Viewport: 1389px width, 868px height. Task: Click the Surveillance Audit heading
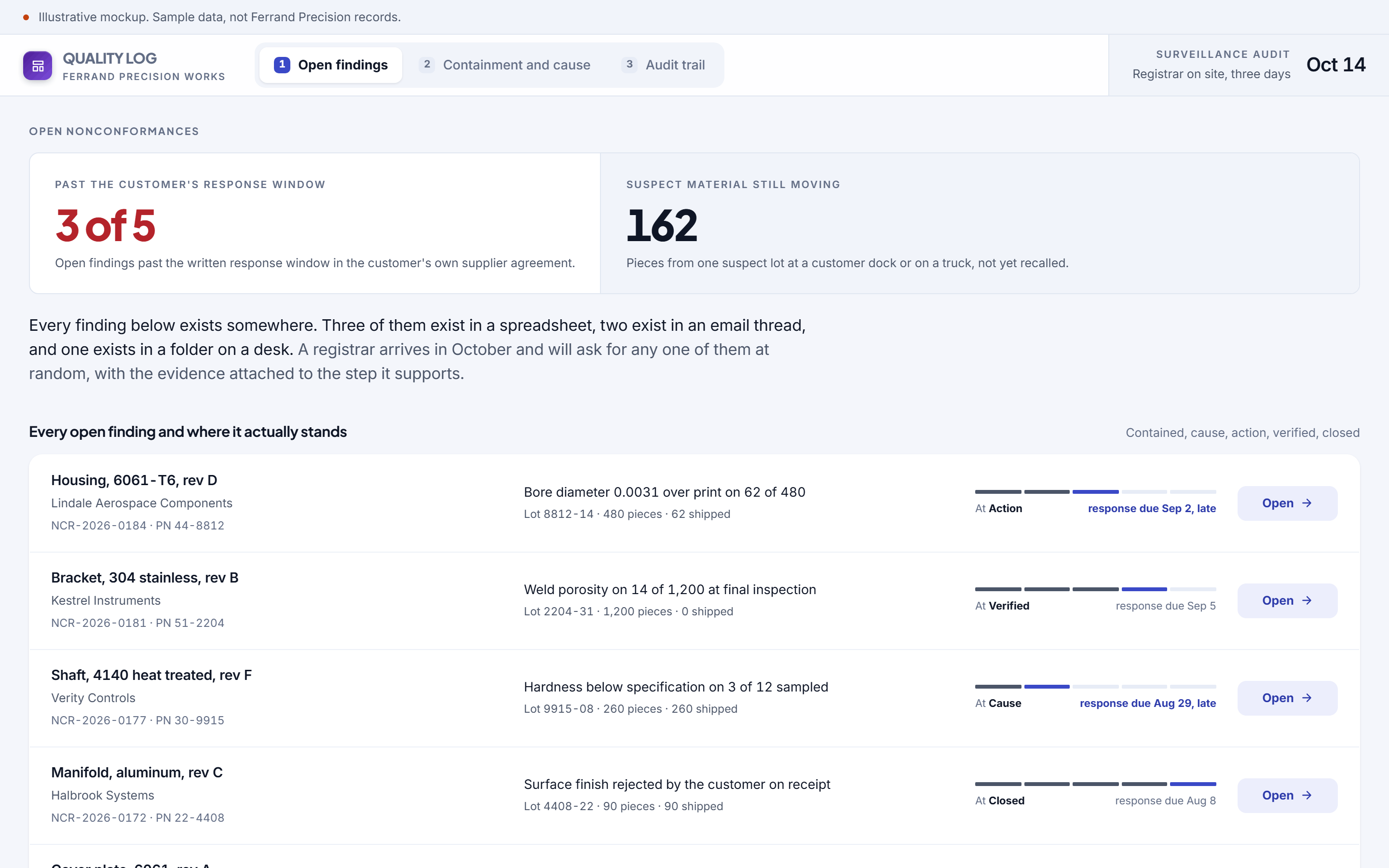point(1223,54)
